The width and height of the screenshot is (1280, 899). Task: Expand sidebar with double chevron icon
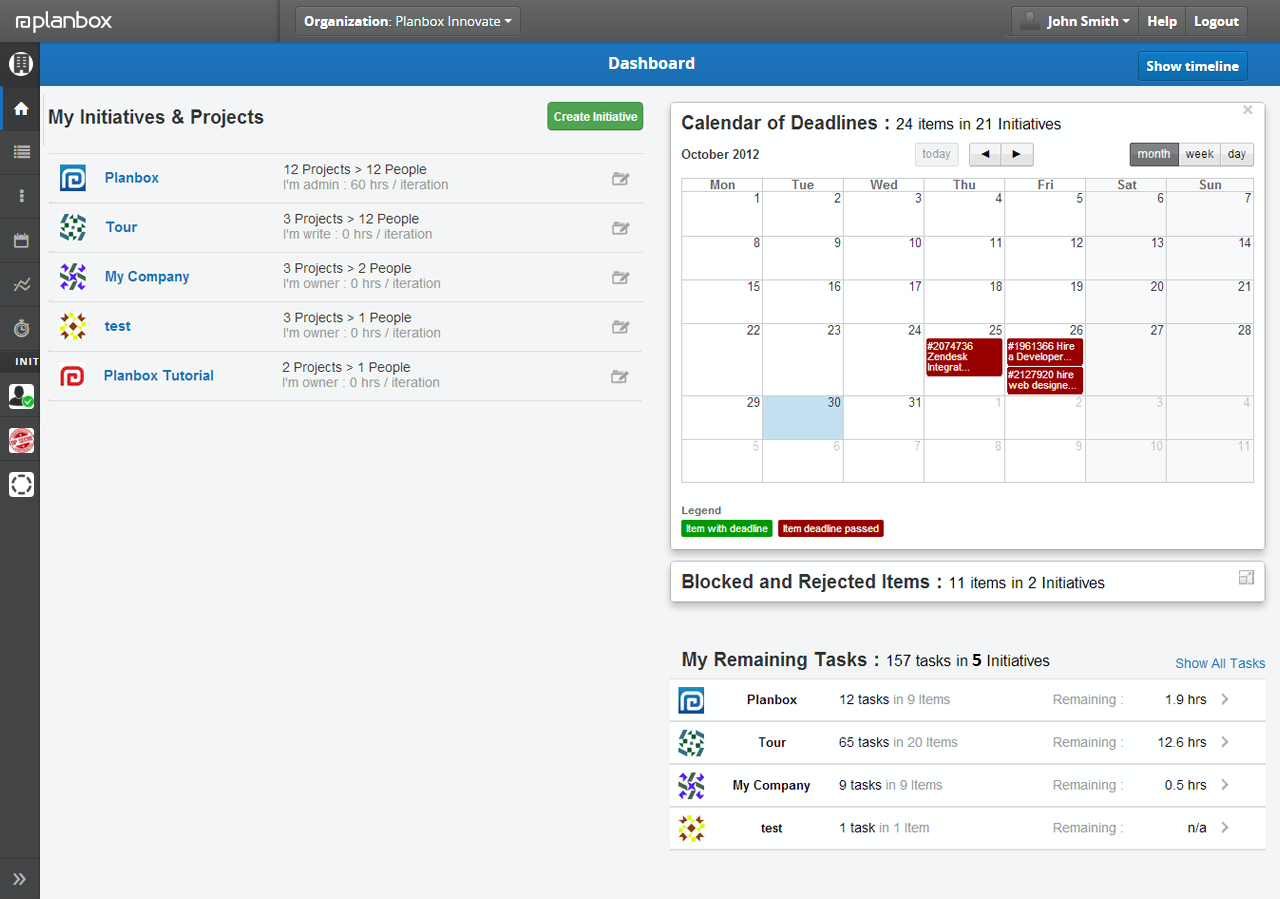pos(19,880)
